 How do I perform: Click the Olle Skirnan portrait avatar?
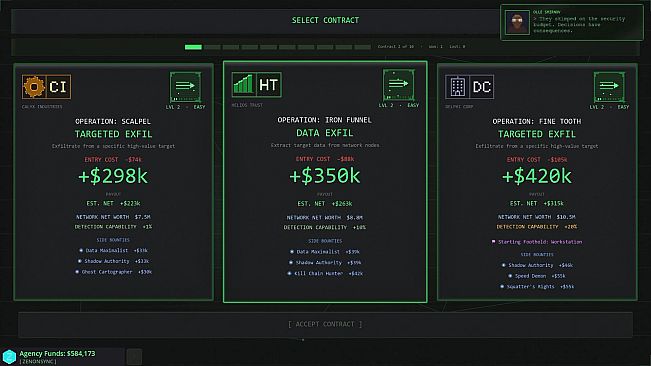pos(517,22)
